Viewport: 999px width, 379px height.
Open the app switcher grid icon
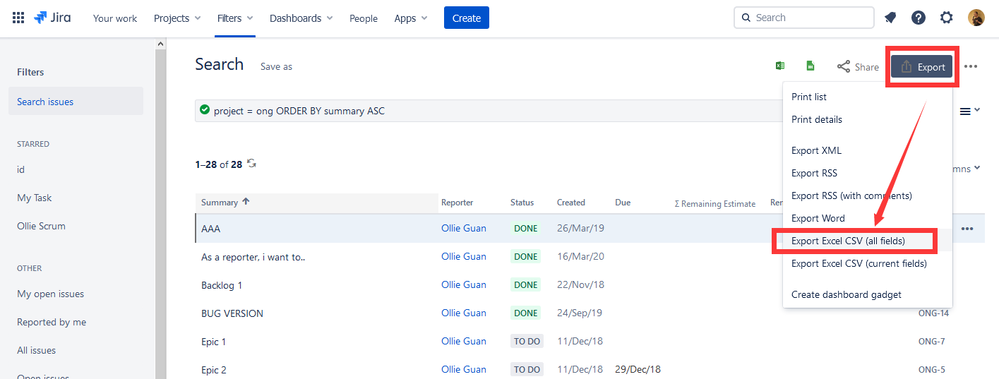click(x=18, y=18)
